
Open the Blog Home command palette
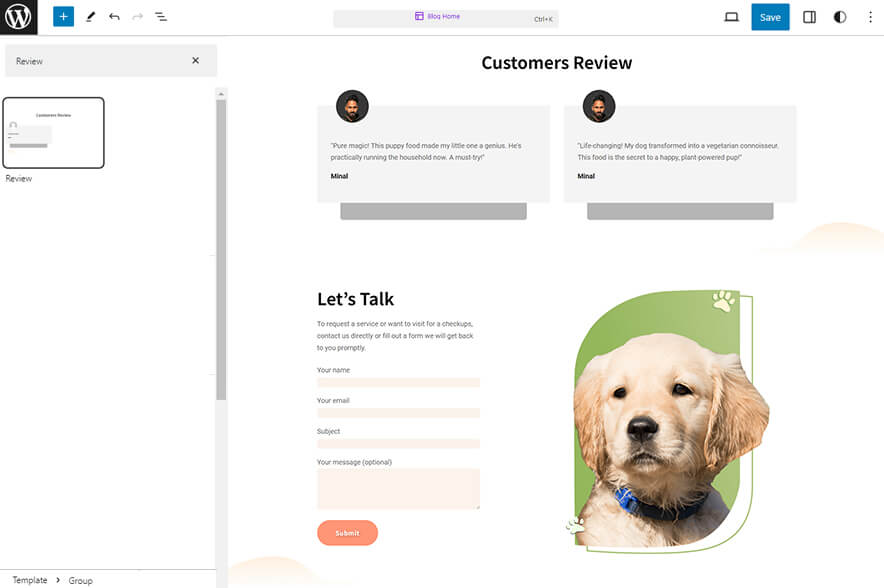[x=443, y=16]
